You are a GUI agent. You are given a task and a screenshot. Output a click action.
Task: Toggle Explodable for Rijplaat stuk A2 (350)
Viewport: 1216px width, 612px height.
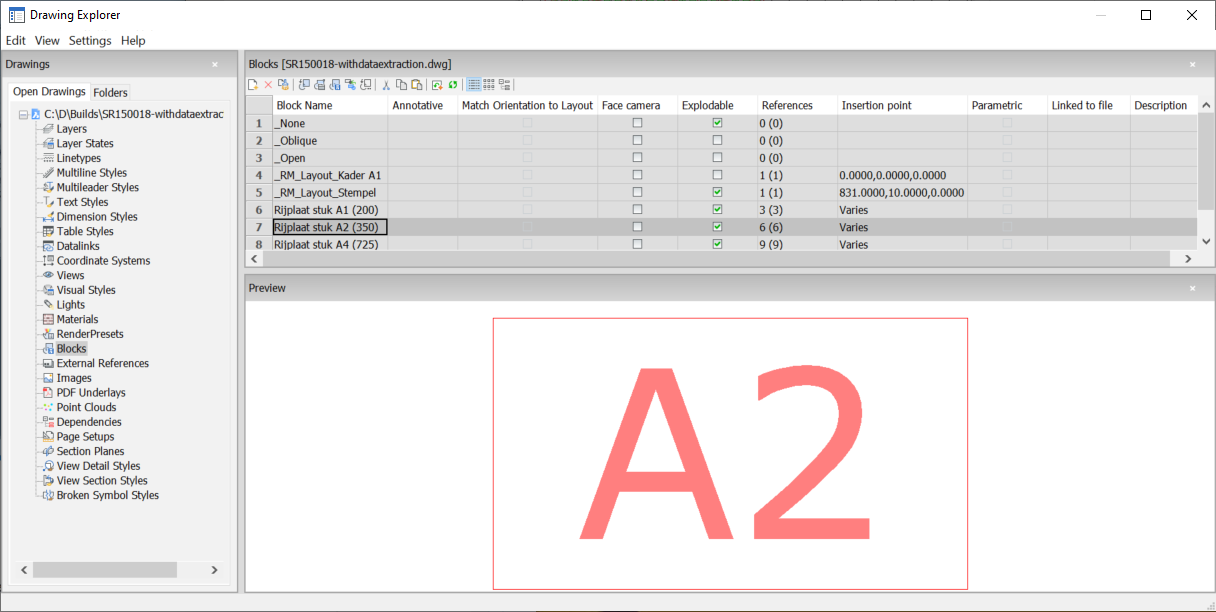tap(717, 227)
